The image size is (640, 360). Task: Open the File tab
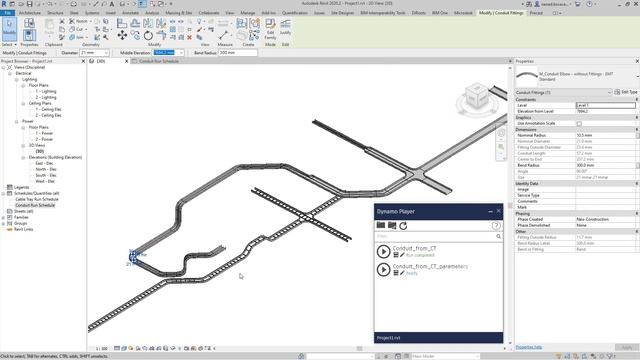point(7,13)
